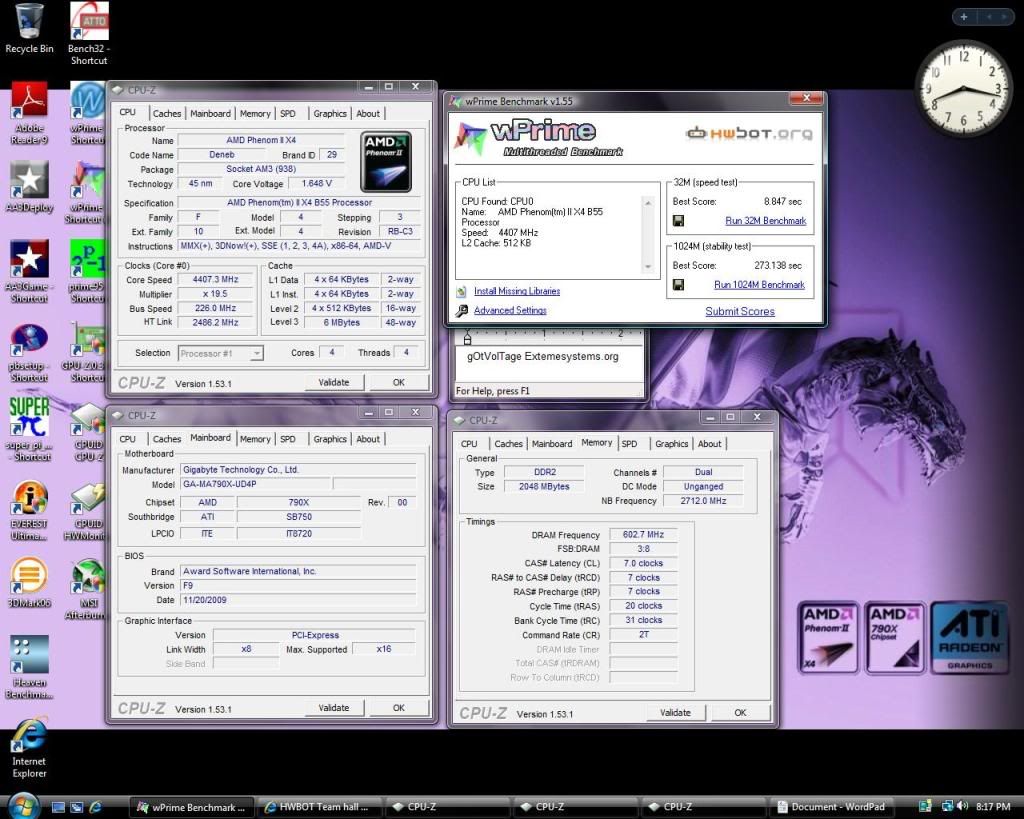The width and height of the screenshot is (1024, 819).
Task: Select Graphics tab in Mainboard CPU-Z window
Action: tap(330, 439)
